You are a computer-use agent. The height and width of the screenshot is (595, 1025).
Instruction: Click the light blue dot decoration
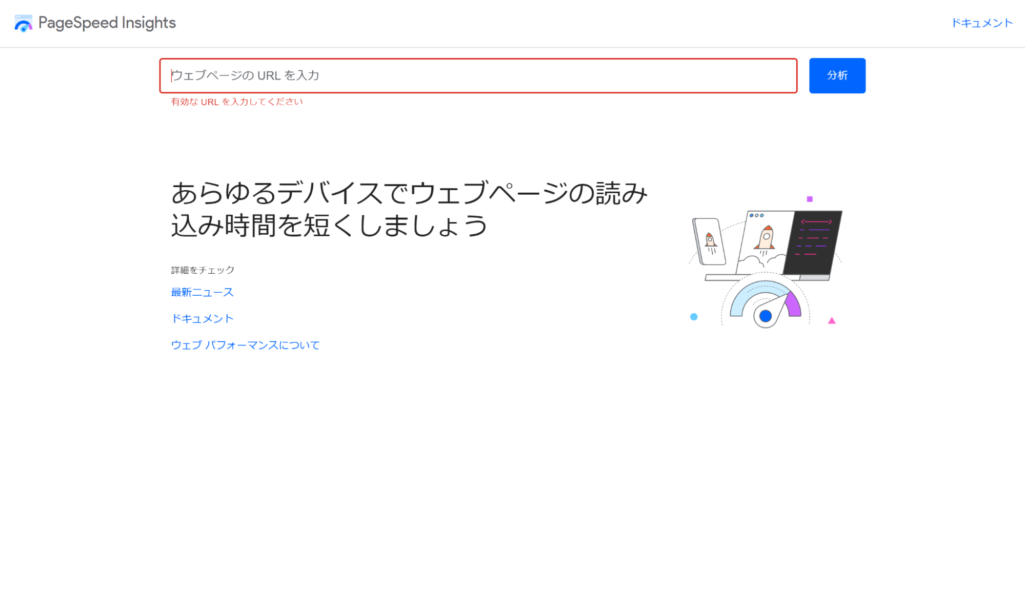[694, 317]
